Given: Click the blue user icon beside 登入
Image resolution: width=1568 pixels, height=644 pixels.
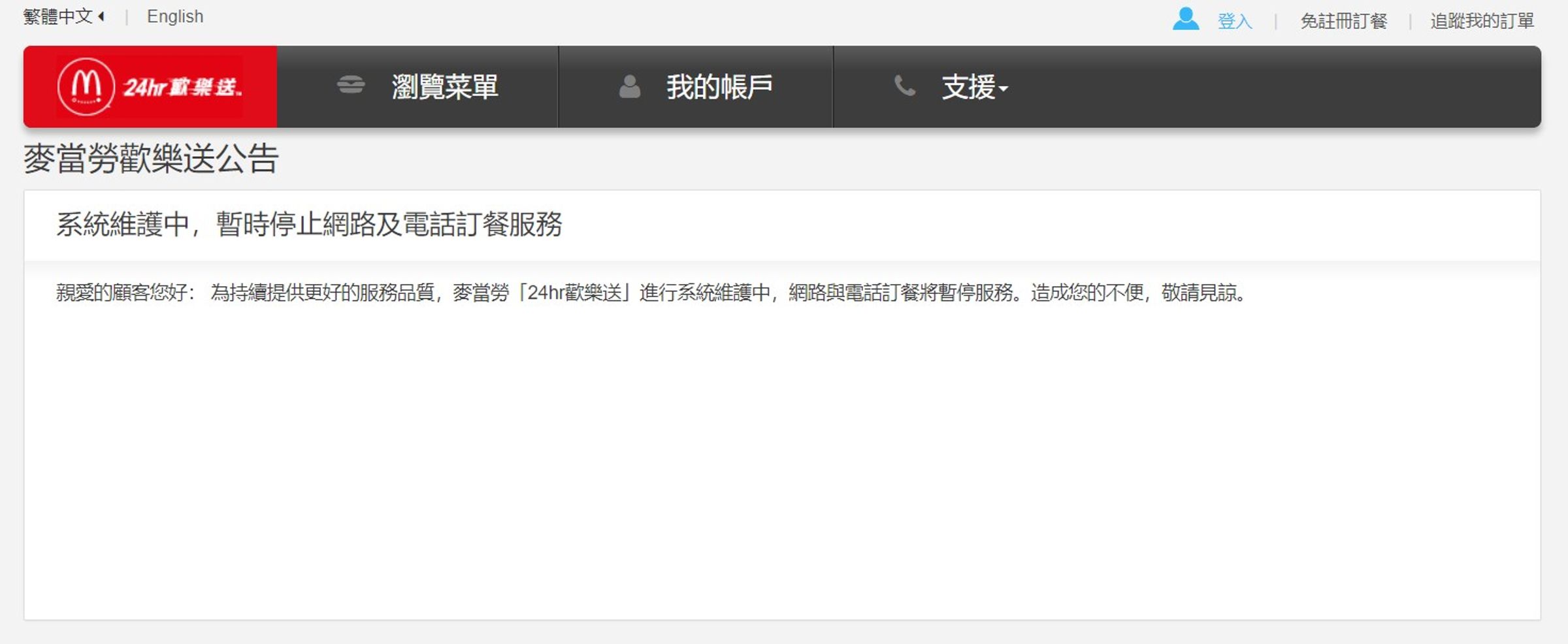Looking at the screenshot, I should 1186,19.
